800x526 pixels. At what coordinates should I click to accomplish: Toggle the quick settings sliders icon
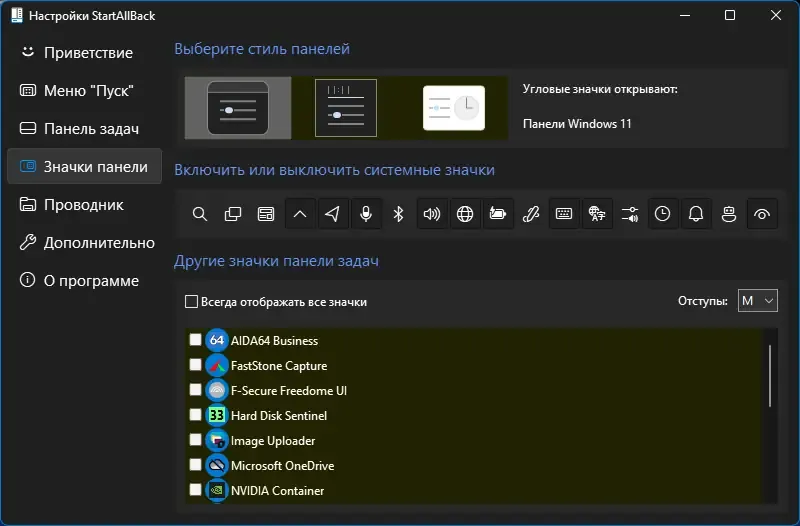pos(630,214)
